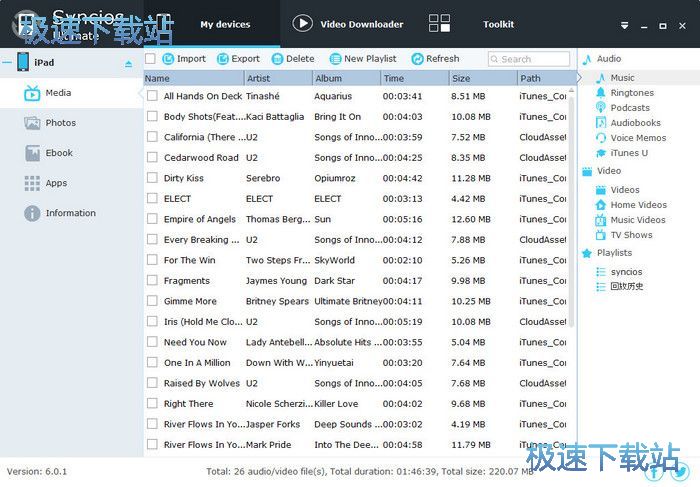Sort by the Artist column header
700x487 pixels.
(279, 78)
